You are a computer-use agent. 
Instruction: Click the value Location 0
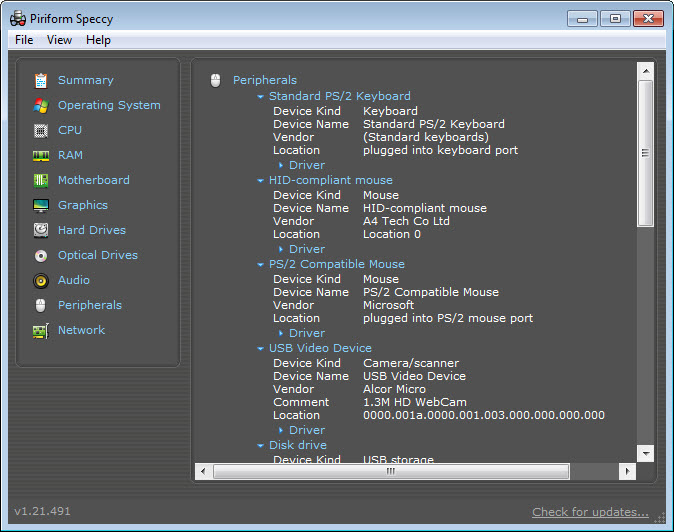pos(392,235)
